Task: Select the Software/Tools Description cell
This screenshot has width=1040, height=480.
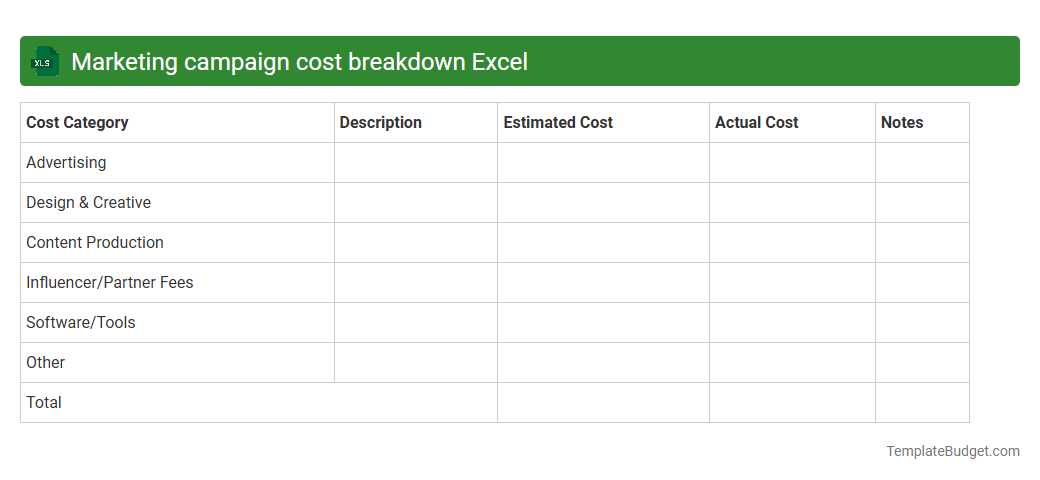Action: (x=416, y=323)
